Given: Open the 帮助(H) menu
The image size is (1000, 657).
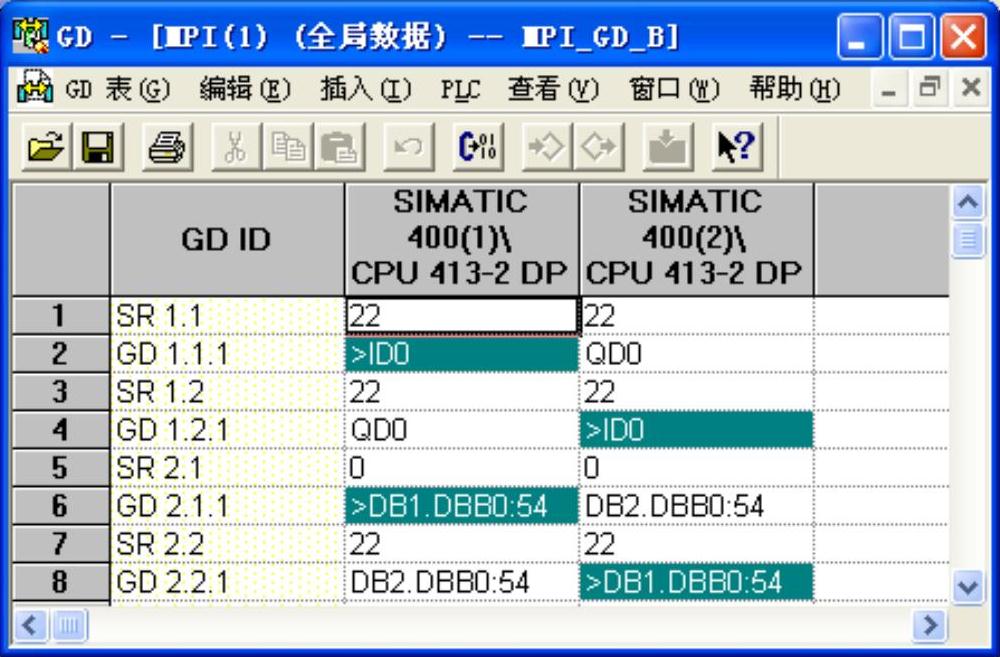Looking at the screenshot, I should 794,89.
